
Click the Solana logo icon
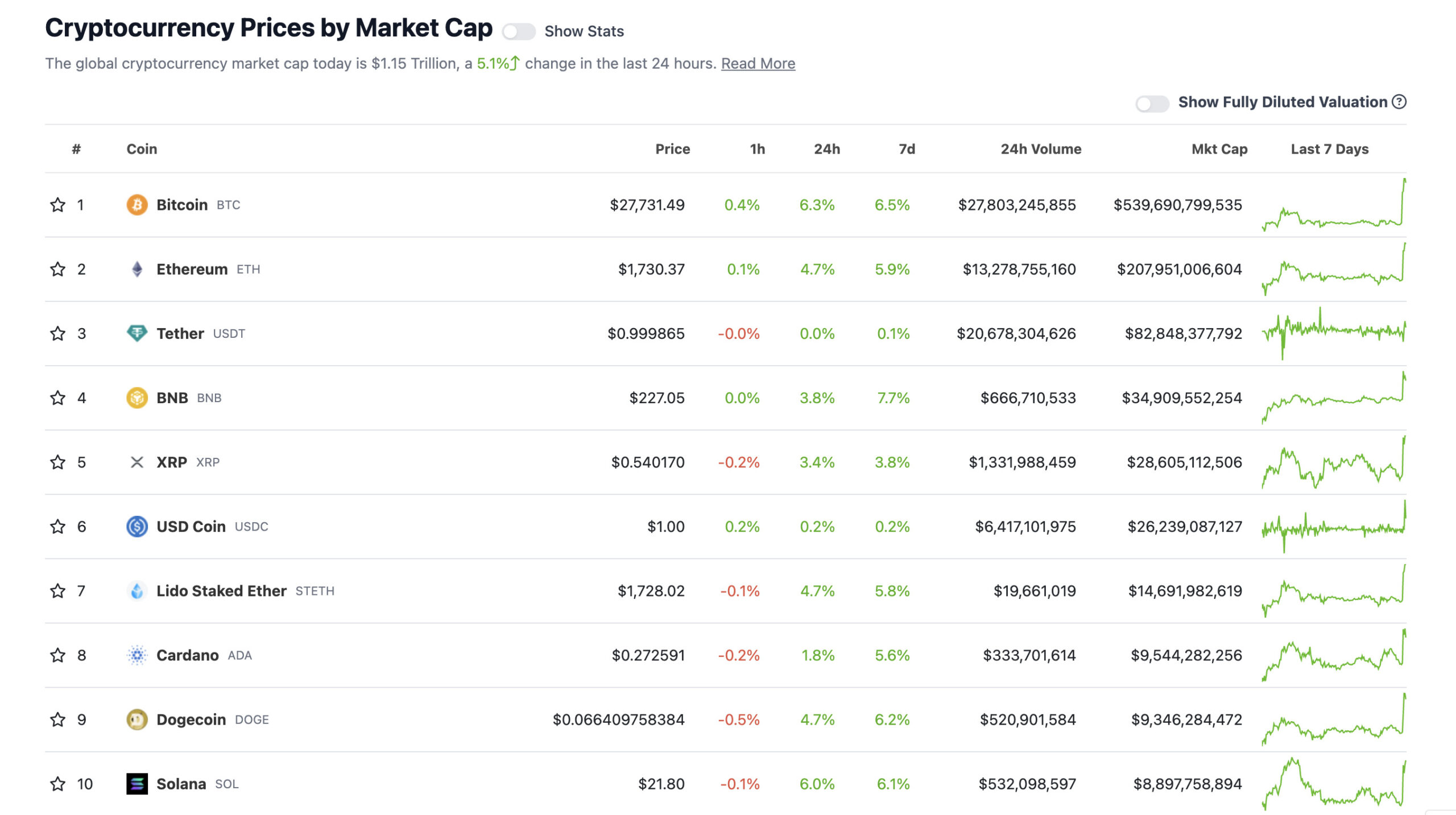137,784
